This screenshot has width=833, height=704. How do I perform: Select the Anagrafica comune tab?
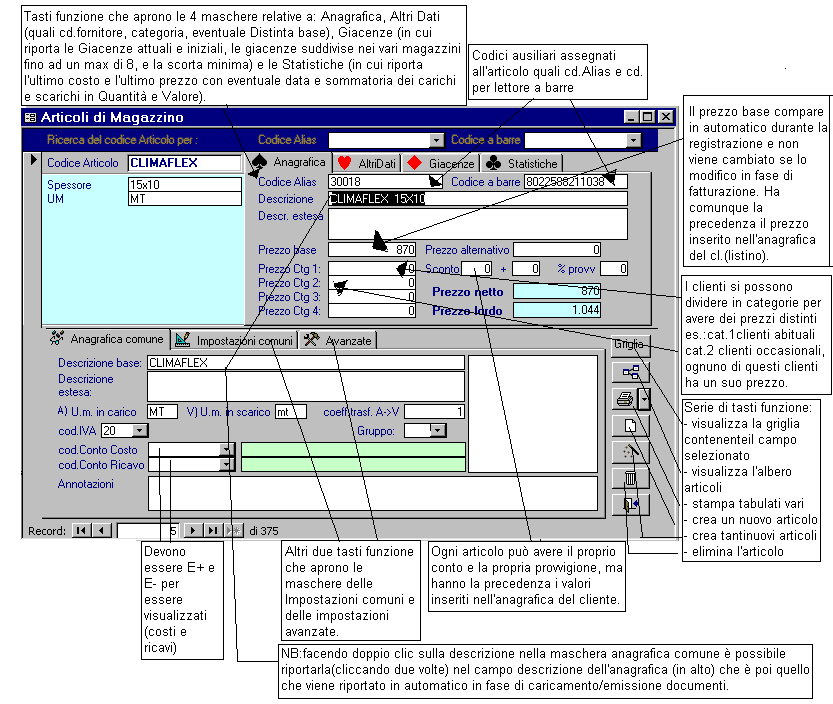tap(107, 339)
